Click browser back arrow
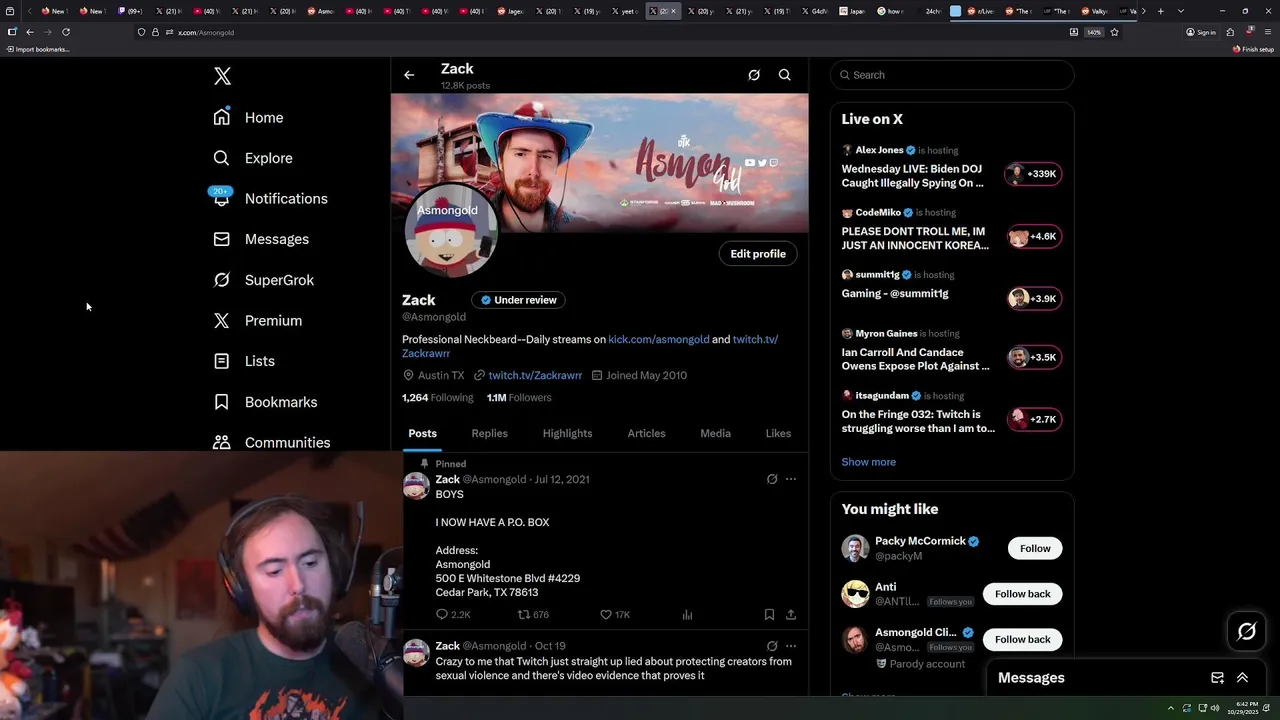Screen dimensions: 1280x720 [30, 32]
